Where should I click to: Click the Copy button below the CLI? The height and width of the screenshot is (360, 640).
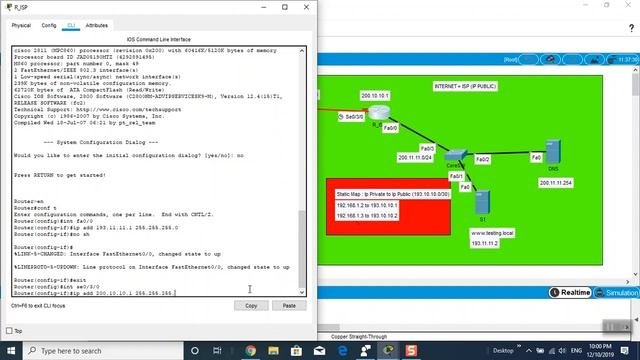tap(251, 306)
